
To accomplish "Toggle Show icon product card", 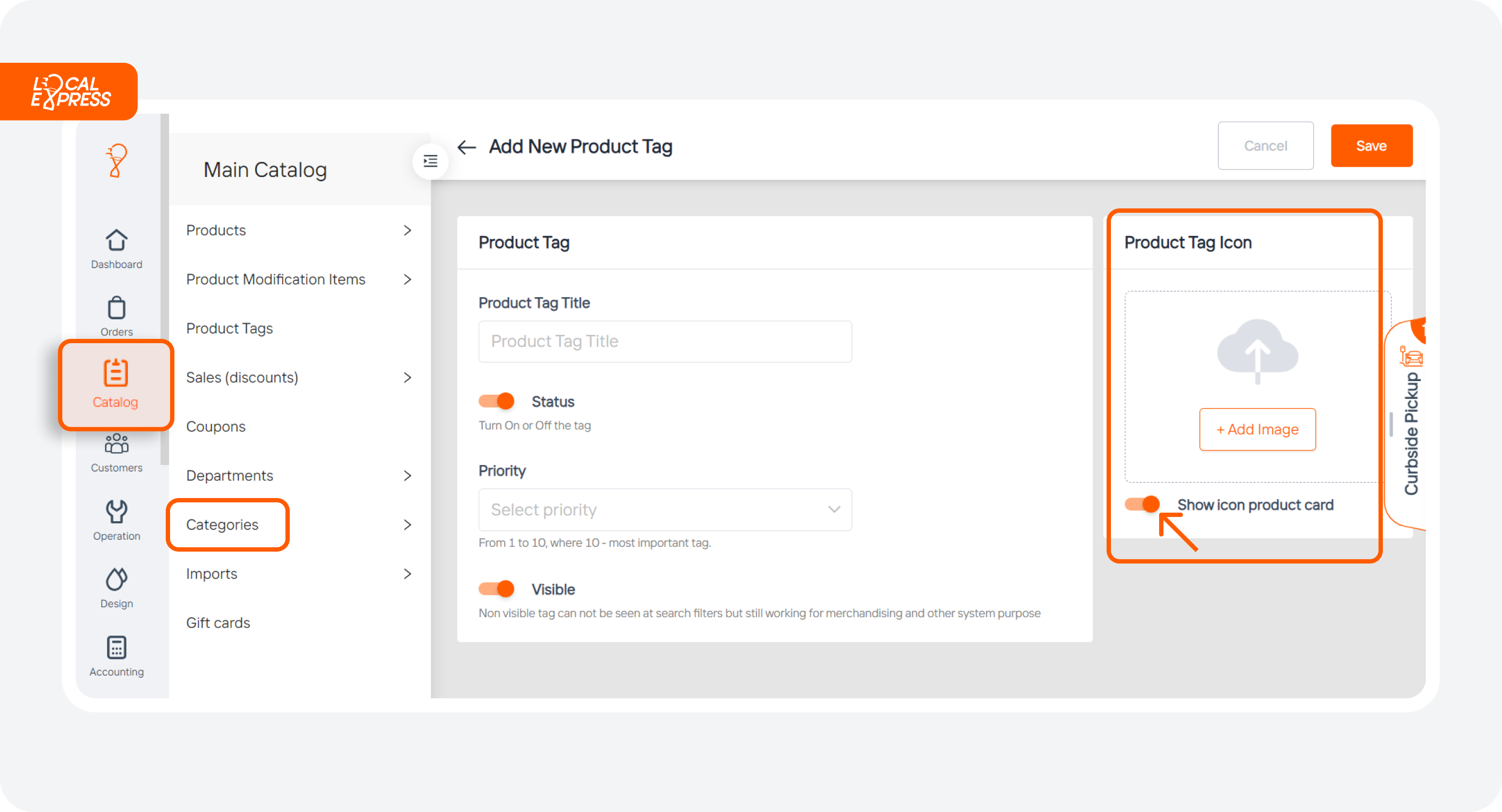I will (1142, 505).
